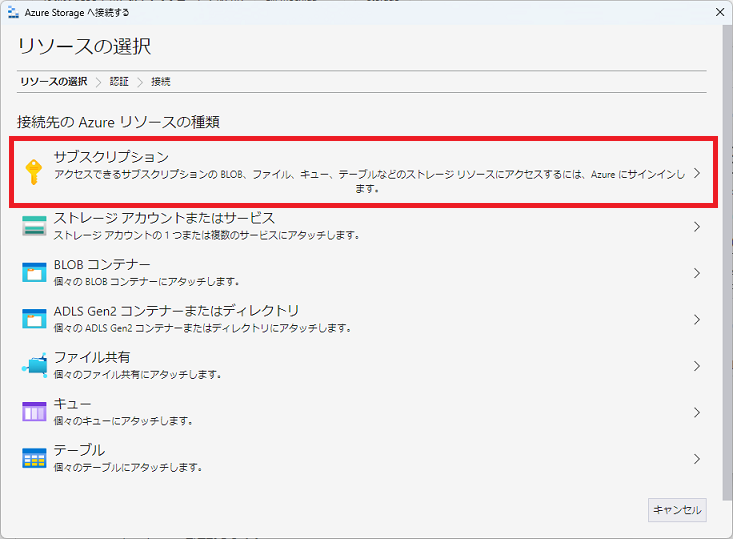Viewport: 733px width, 539px height.
Task: Choose the テーブル resource type title
Action: 79,450
